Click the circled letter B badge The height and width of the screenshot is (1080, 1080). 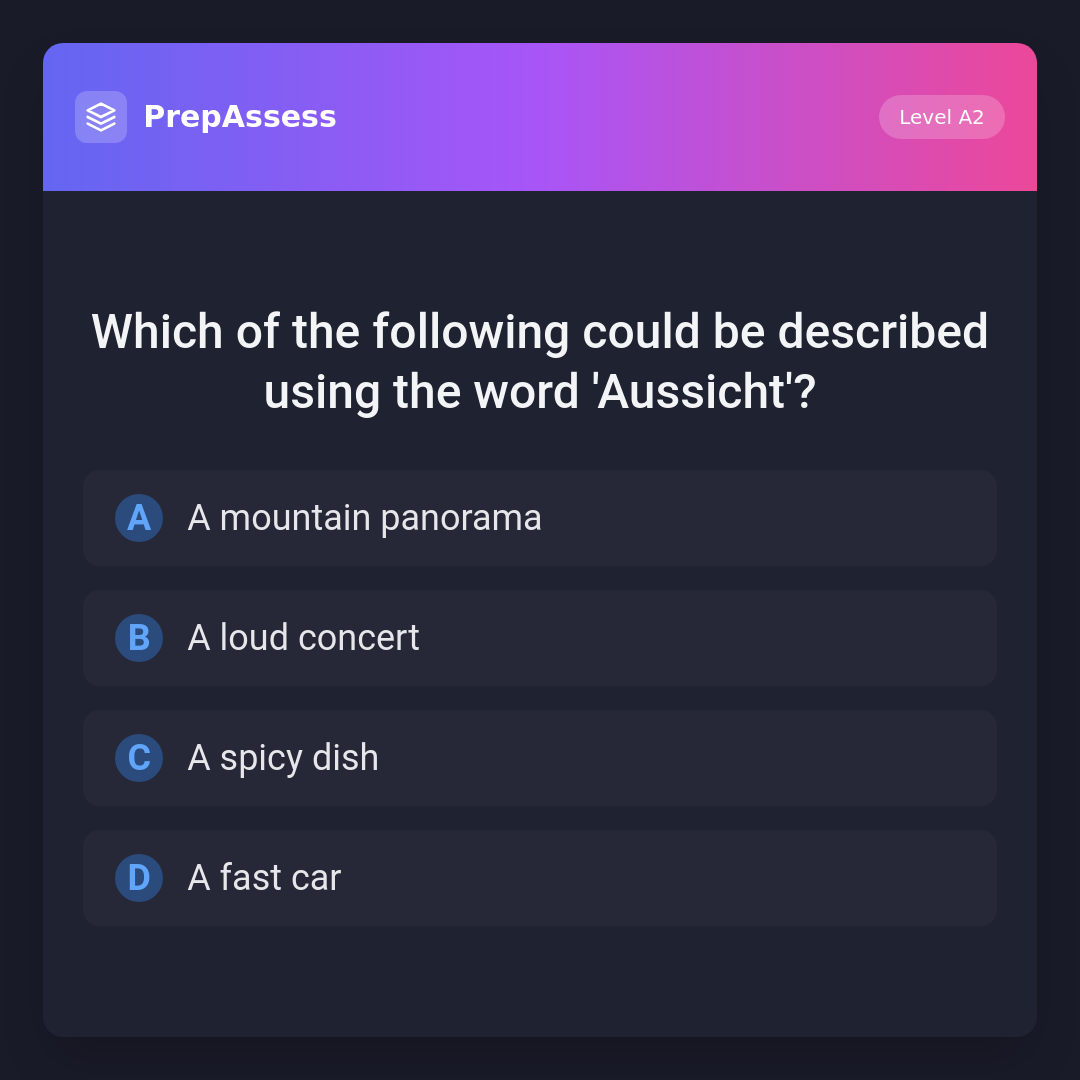point(139,638)
